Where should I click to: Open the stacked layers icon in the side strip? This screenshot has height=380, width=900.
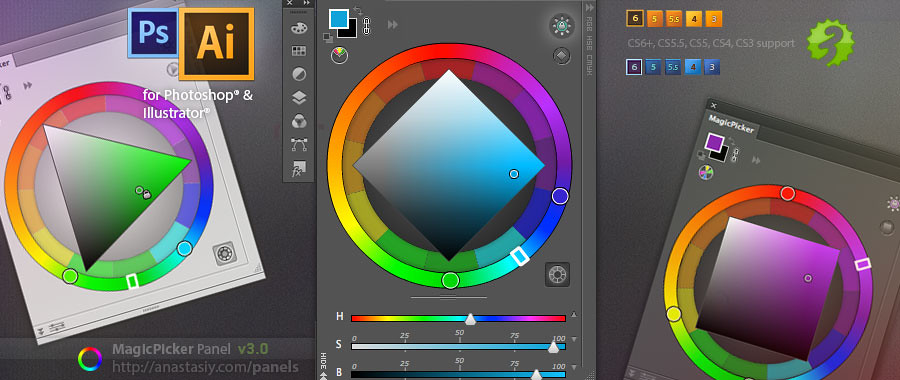coord(298,98)
